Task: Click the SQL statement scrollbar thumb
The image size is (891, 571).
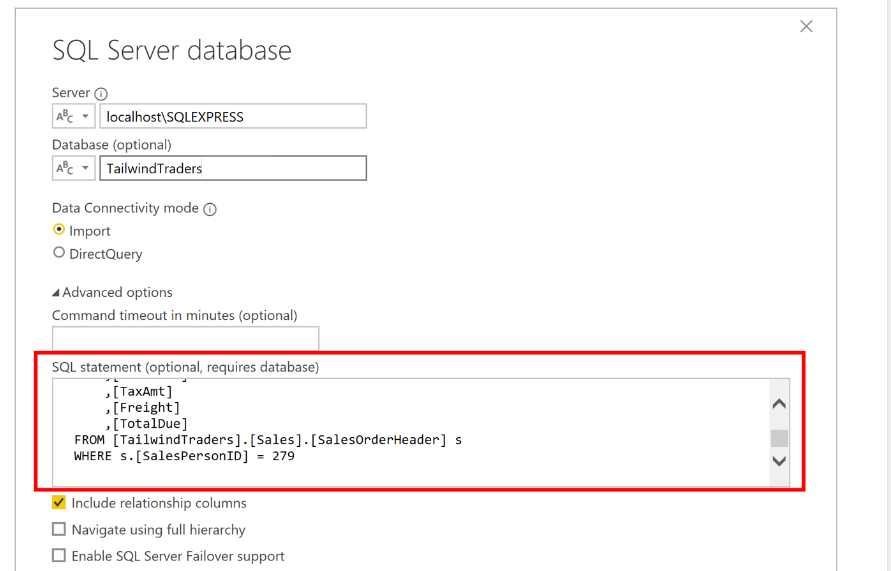Action: click(779, 438)
